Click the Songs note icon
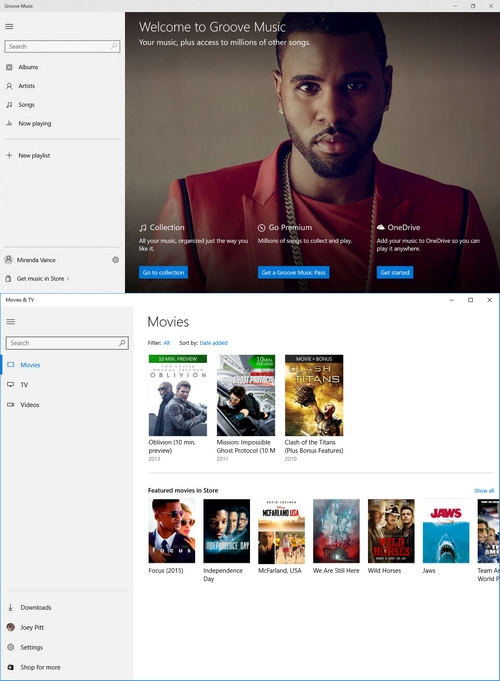Image resolution: width=500 pixels, height=681 pixels. 9,105
